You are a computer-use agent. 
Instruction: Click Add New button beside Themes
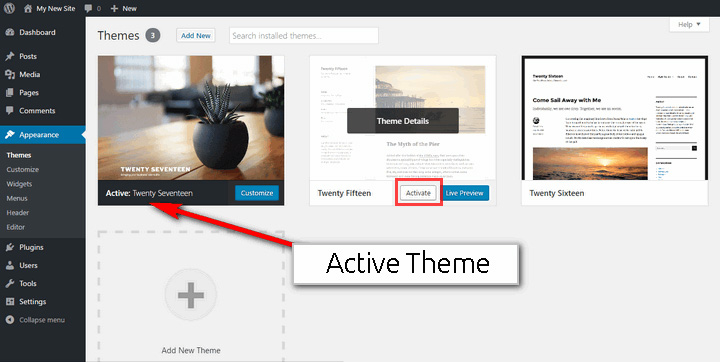pos(196,35)
